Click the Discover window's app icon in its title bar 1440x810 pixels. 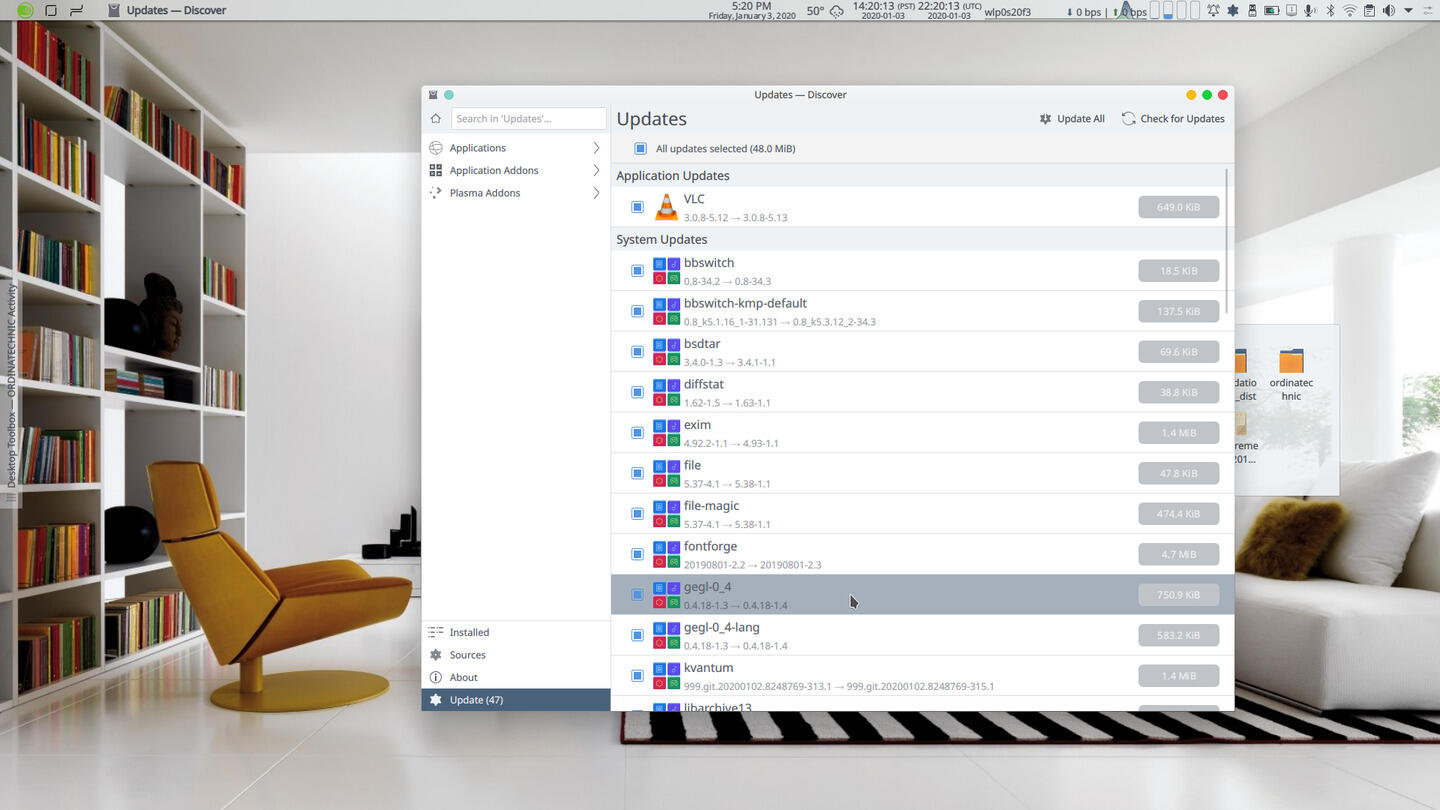point(433,95)
